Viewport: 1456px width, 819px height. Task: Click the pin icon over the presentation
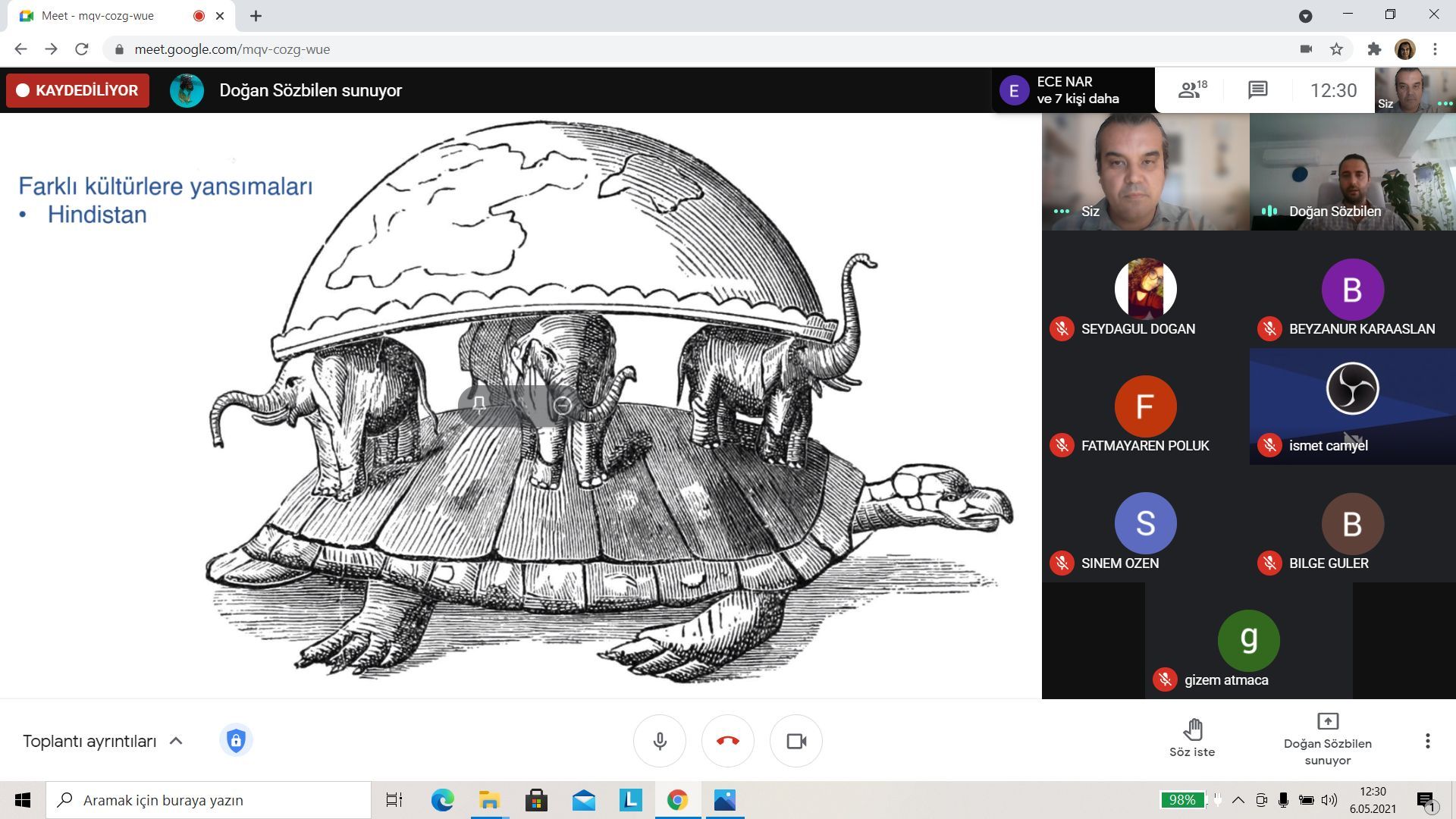click(479, 405)
